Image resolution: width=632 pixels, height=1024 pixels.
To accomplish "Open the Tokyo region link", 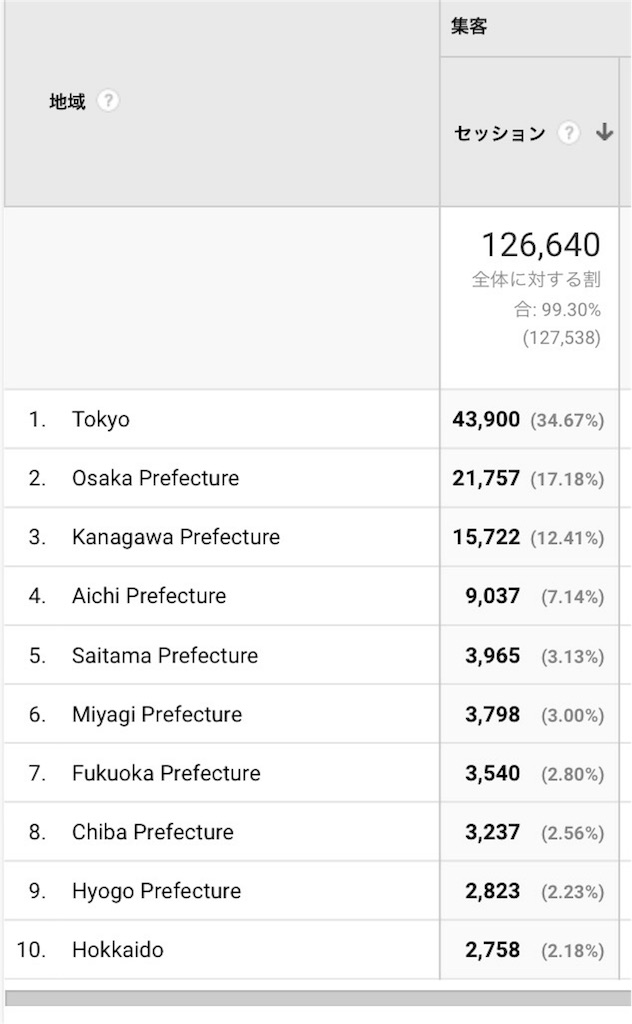I will click(x=101, y=419).
